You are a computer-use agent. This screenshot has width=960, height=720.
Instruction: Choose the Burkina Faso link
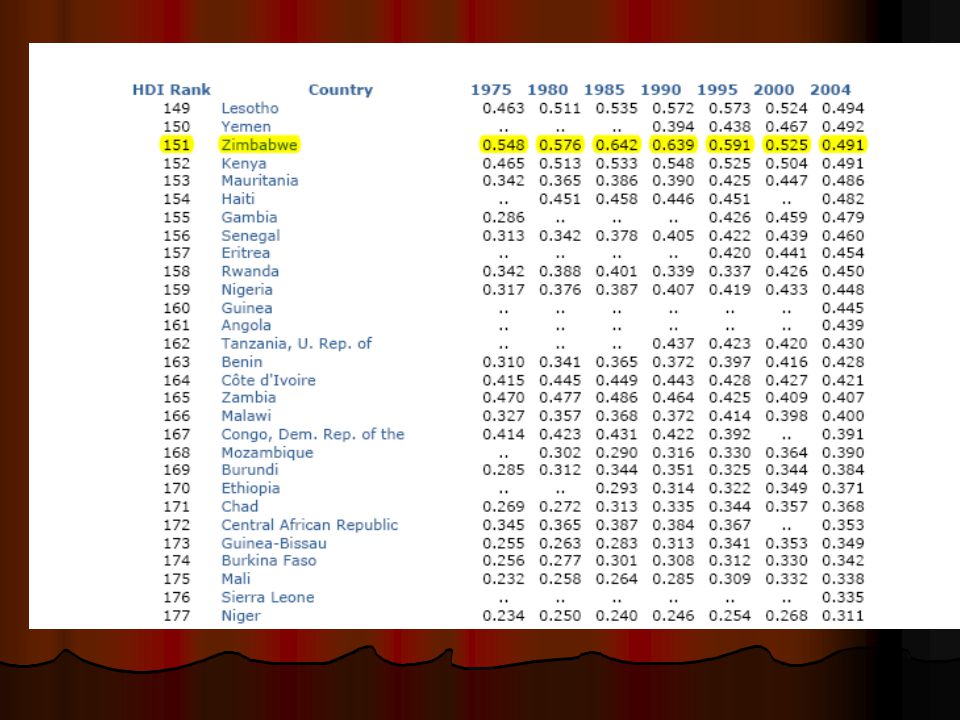[269, 560]
